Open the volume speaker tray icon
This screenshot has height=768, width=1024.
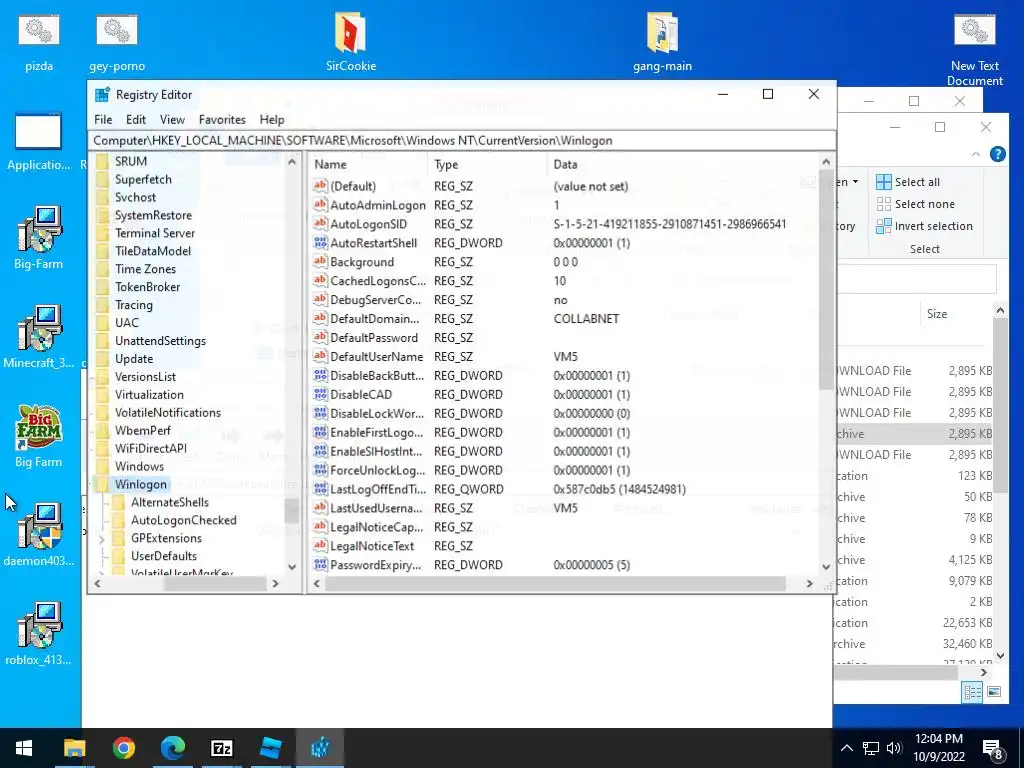(894, 748)
